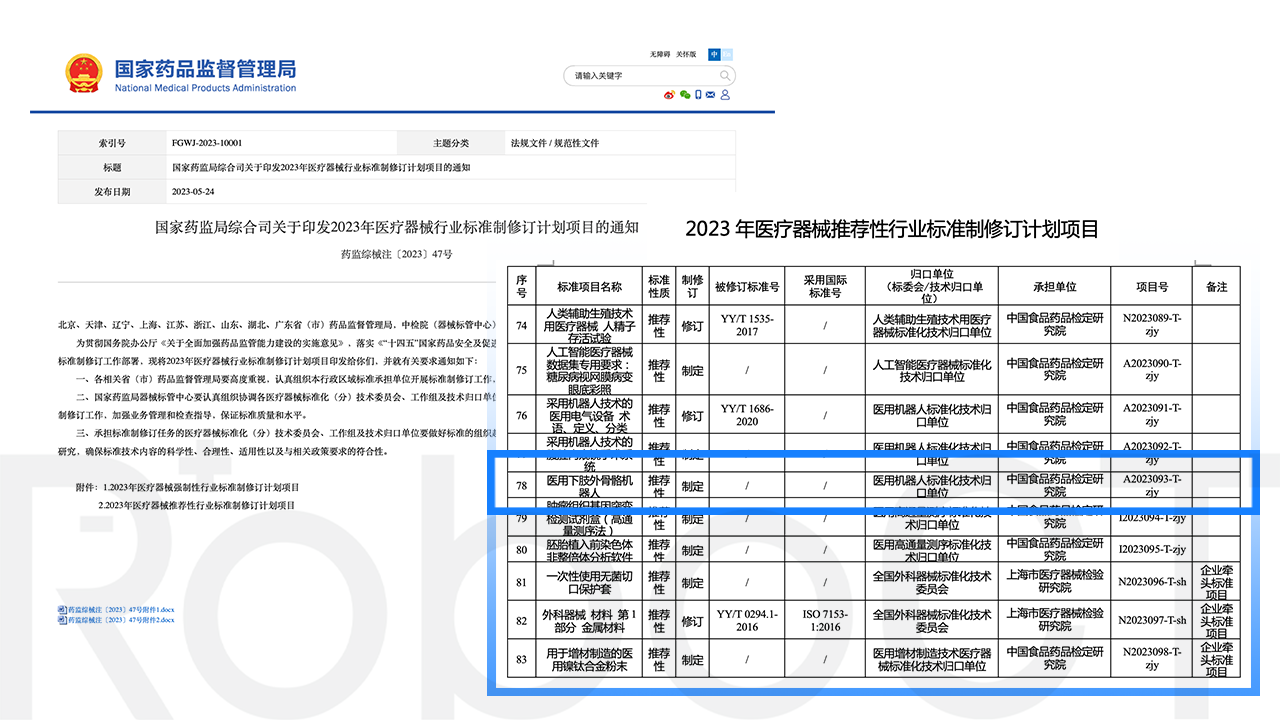Screen dimensions: 1280x720
Task: Open the 关怀版 care mode view
Action: (x=686, y=54)
